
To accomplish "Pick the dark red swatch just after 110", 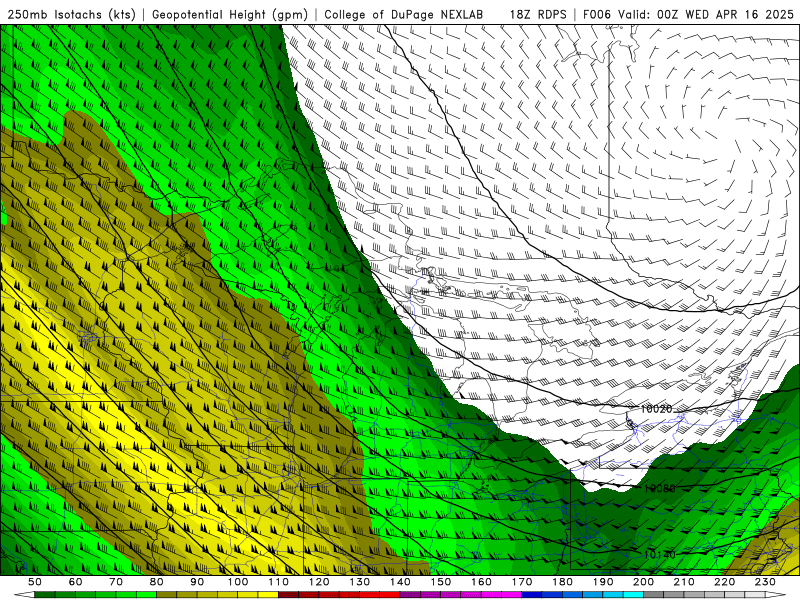I will pos(288,595).
